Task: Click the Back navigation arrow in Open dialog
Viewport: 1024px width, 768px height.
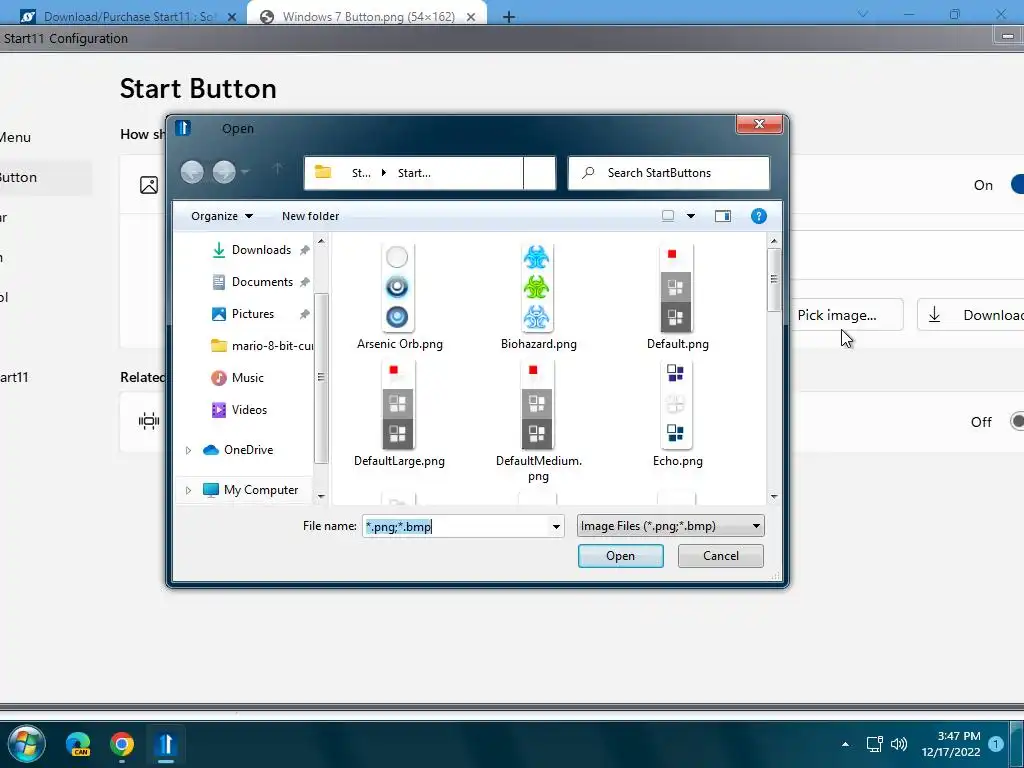Action: 192,172
